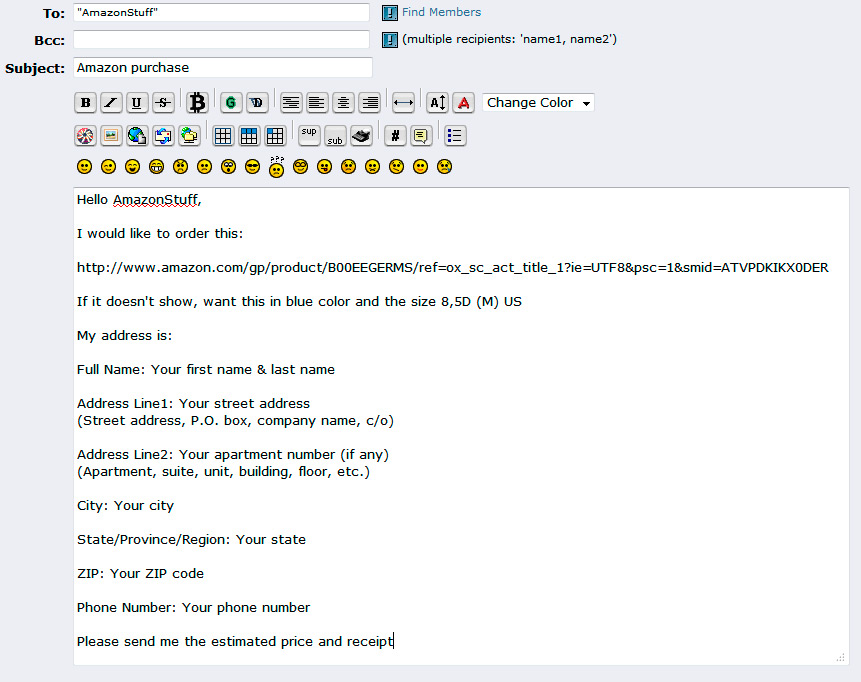
Task: Insert the cool sunglasses emoticon
Action: point(253,167)
